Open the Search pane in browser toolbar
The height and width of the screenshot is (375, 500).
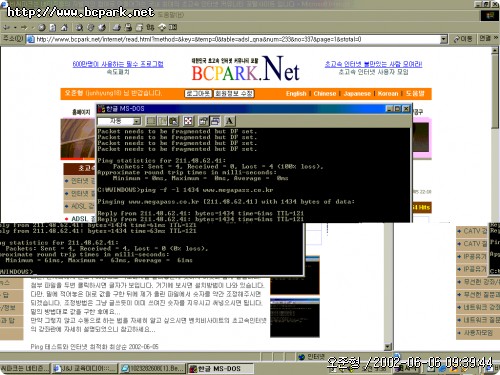[x=79, y=27]
